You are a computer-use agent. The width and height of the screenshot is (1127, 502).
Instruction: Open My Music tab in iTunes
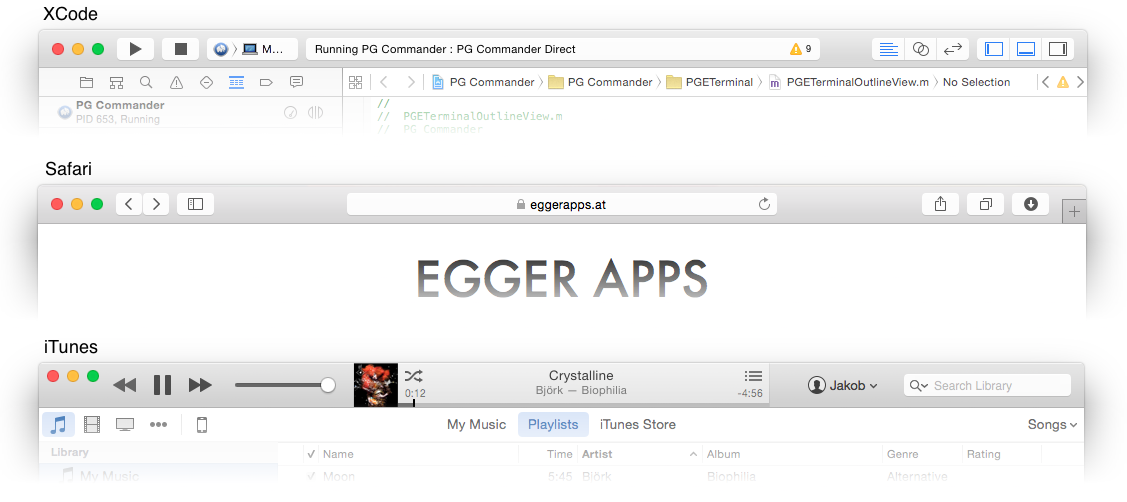[x=477, y=424]
